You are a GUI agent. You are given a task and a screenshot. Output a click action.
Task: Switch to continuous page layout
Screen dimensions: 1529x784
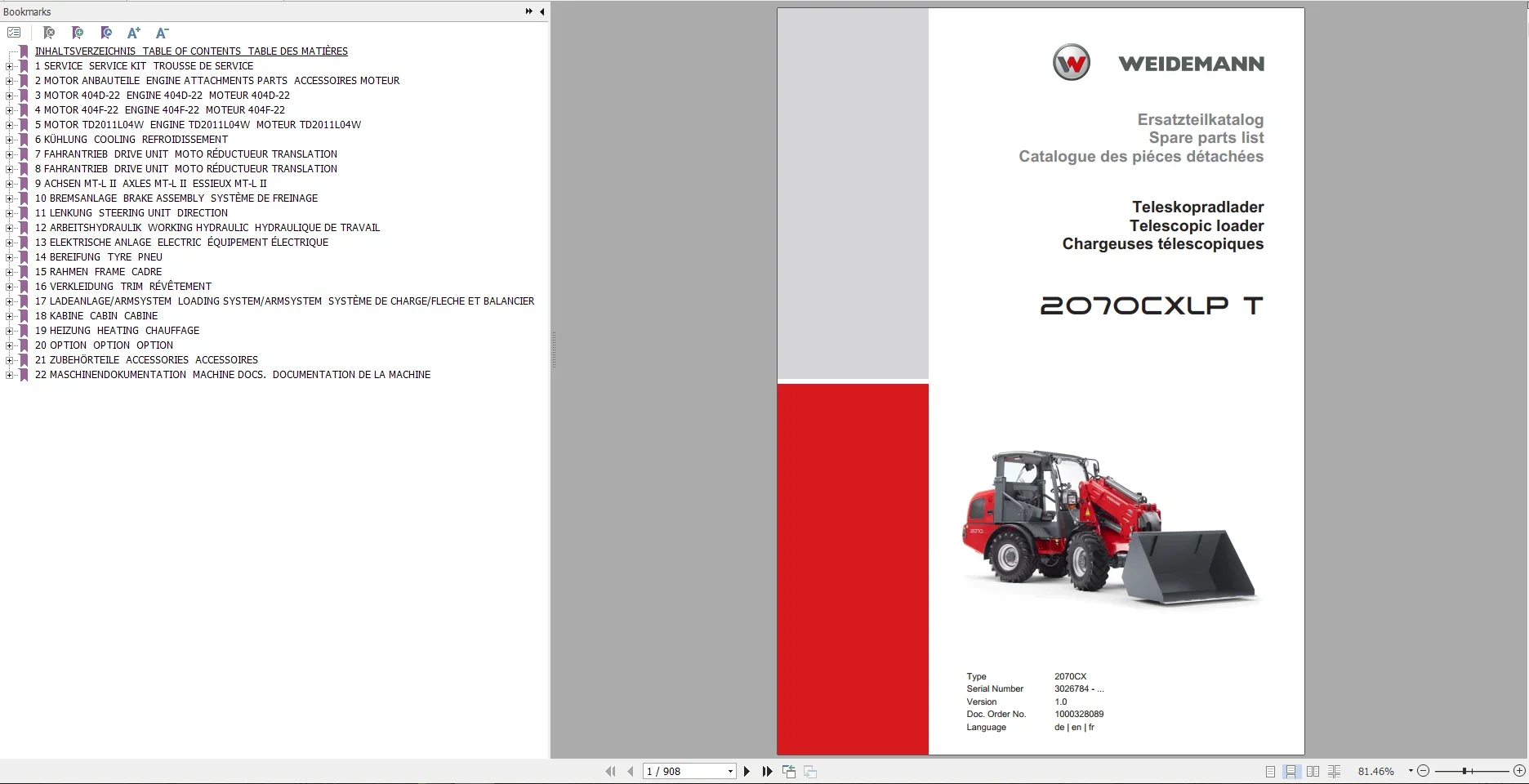(x=1291, y=771)
